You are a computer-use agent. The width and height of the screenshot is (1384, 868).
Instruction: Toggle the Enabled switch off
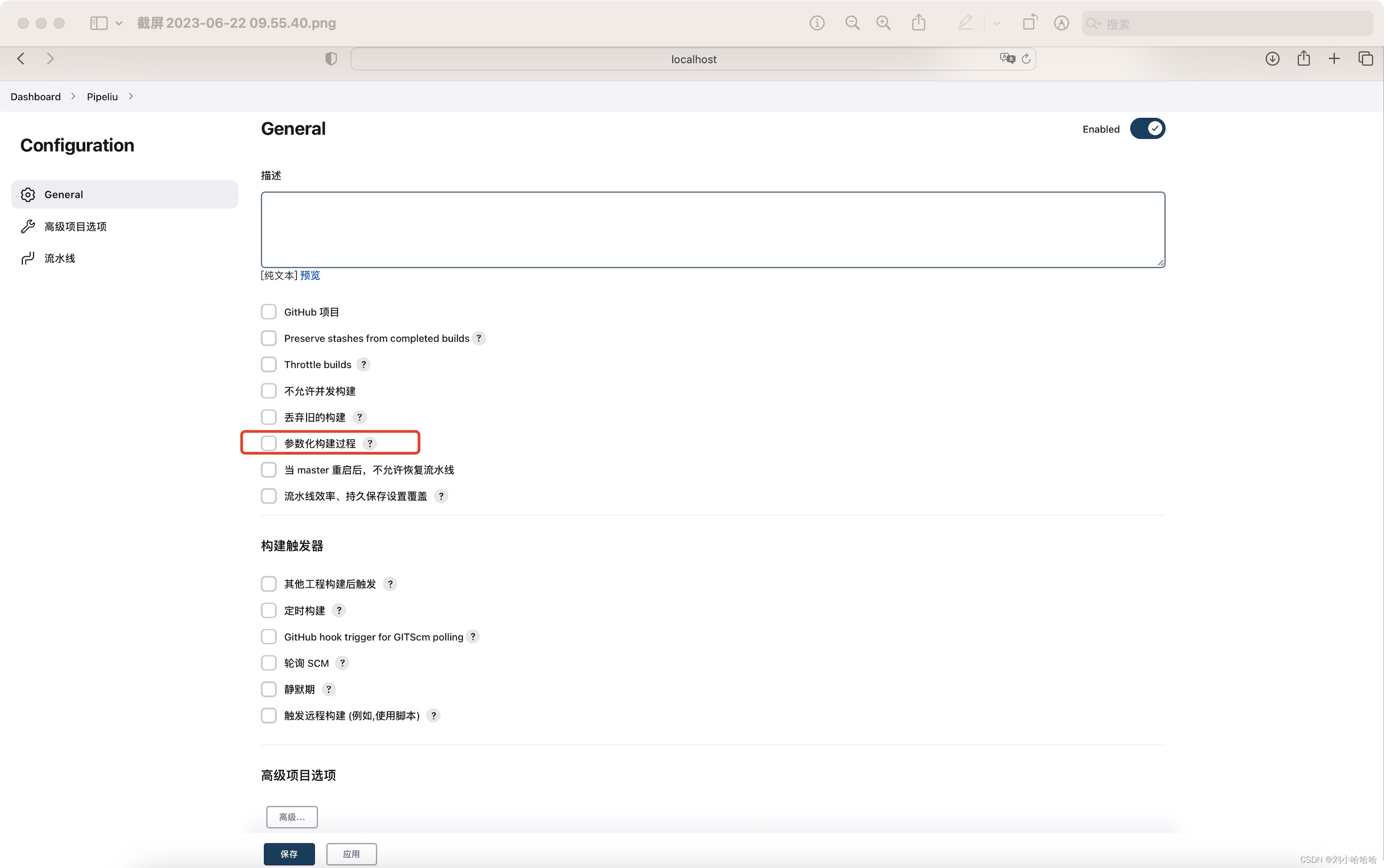pos(1147,128)
